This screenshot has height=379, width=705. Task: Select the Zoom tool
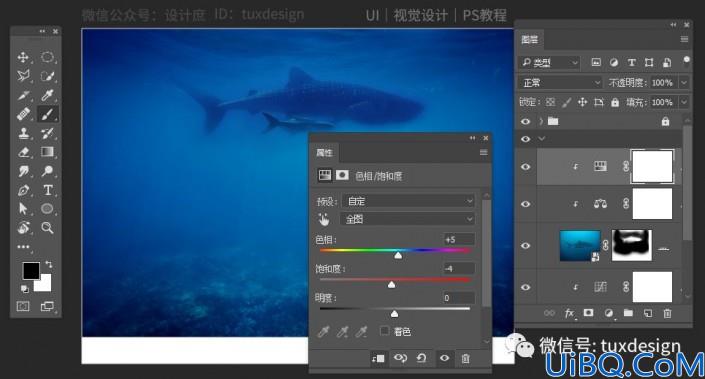point(47,227)
